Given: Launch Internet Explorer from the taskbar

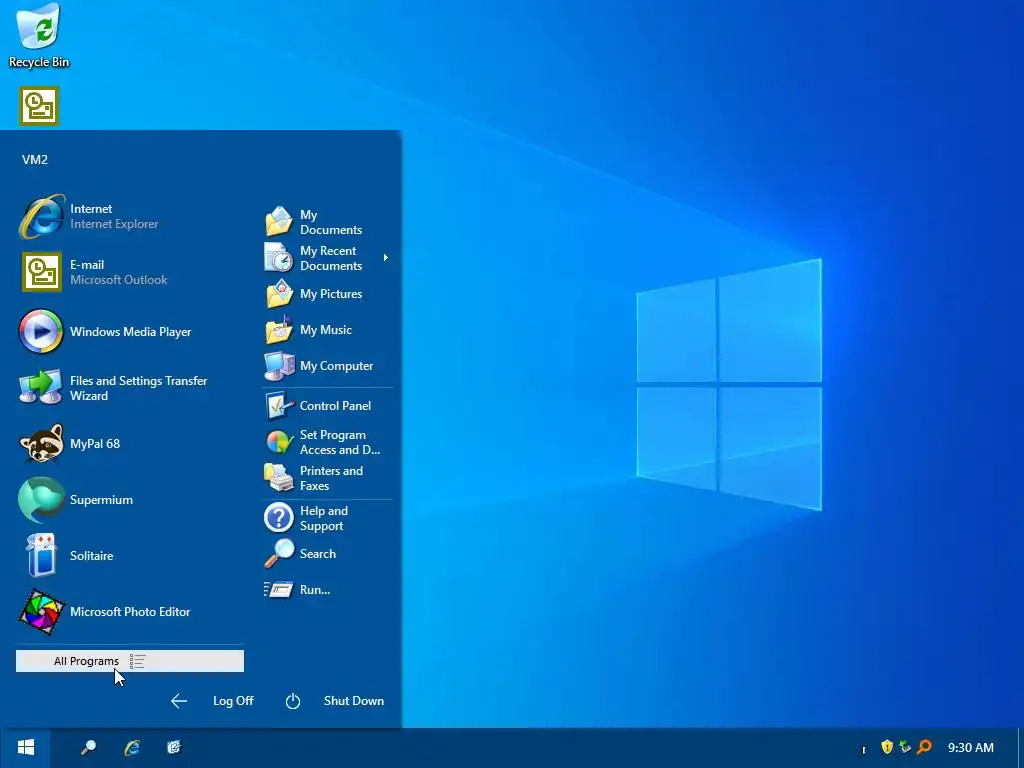Looking at the screenshot, I should coord(132,748).
